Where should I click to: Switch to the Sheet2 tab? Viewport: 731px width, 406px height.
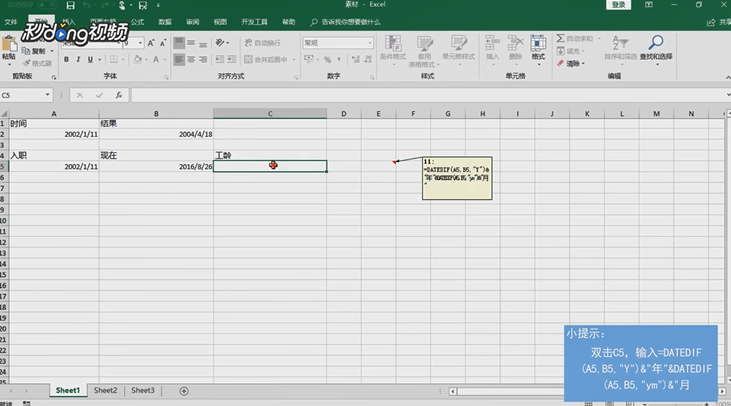pos(105,391)
